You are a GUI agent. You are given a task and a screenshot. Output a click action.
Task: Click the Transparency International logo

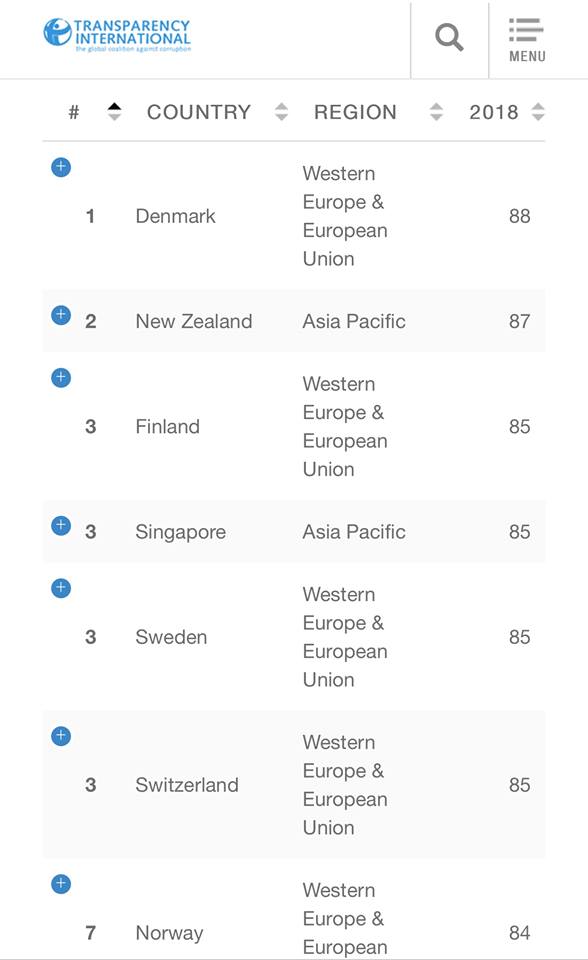[117, 35]
